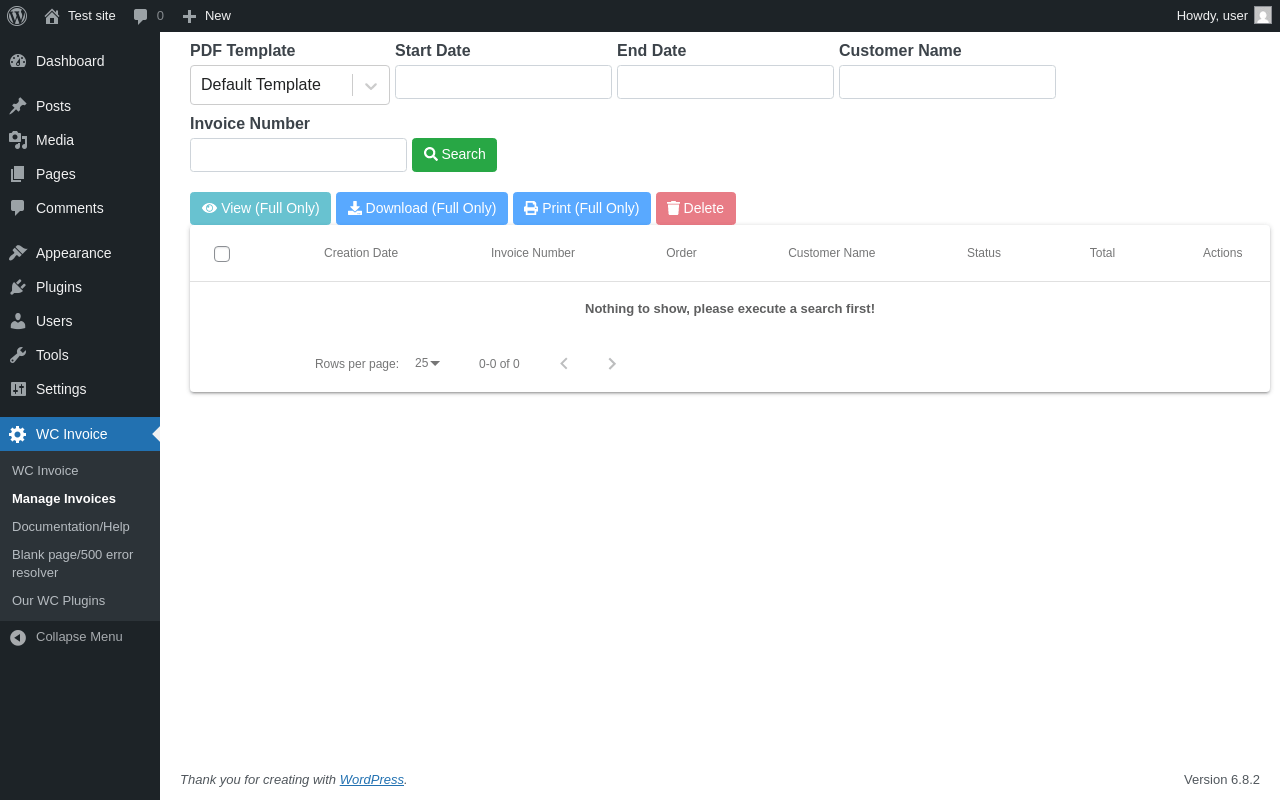Open the Plugins menu

(80, 287)
